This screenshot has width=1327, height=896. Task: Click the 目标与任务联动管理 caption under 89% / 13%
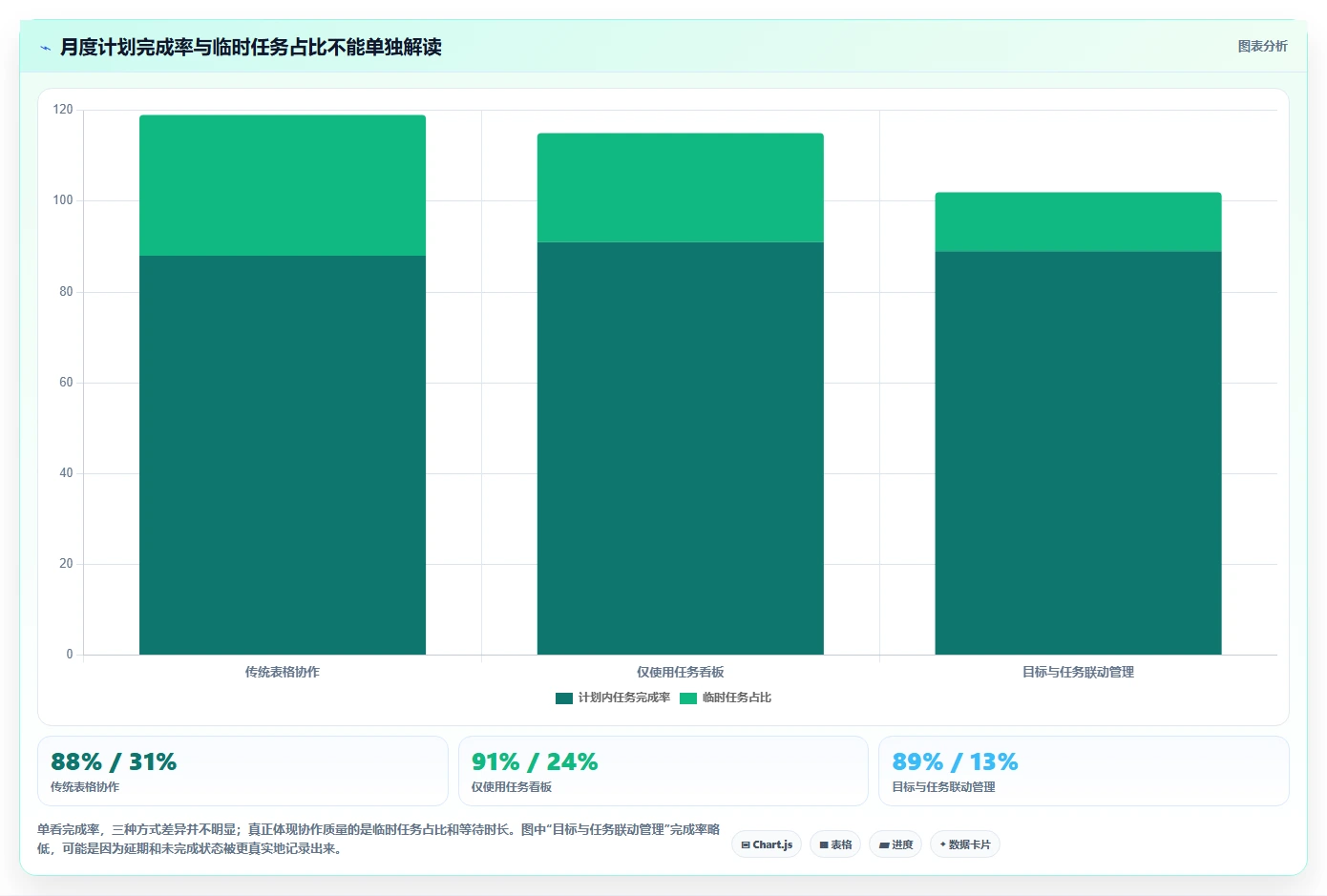click(943, 787)
